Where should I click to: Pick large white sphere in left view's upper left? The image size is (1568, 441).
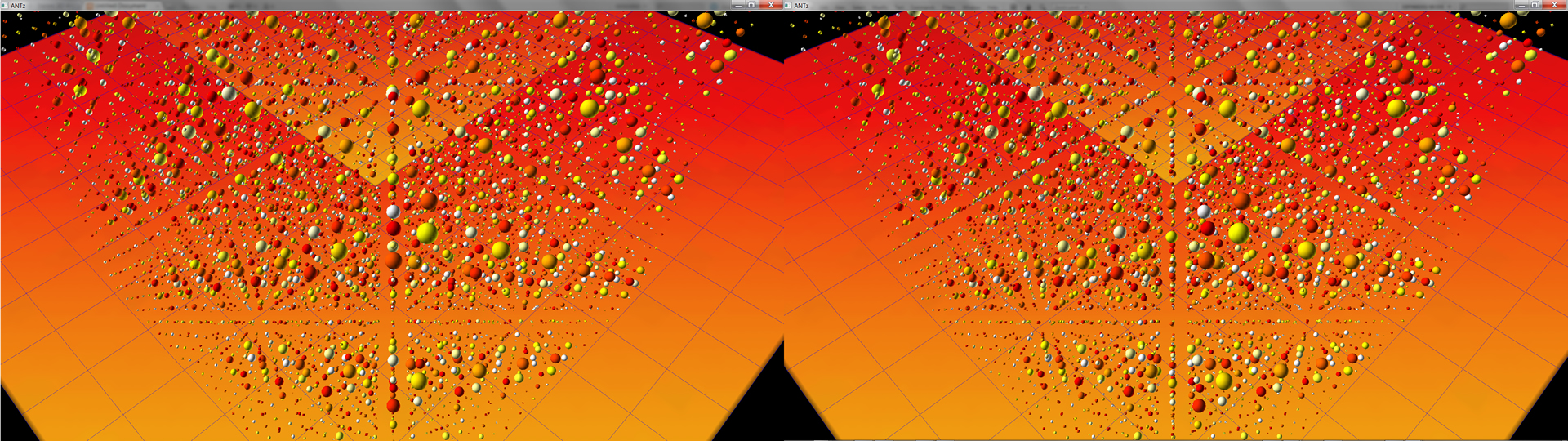click(x=229, y=93)
